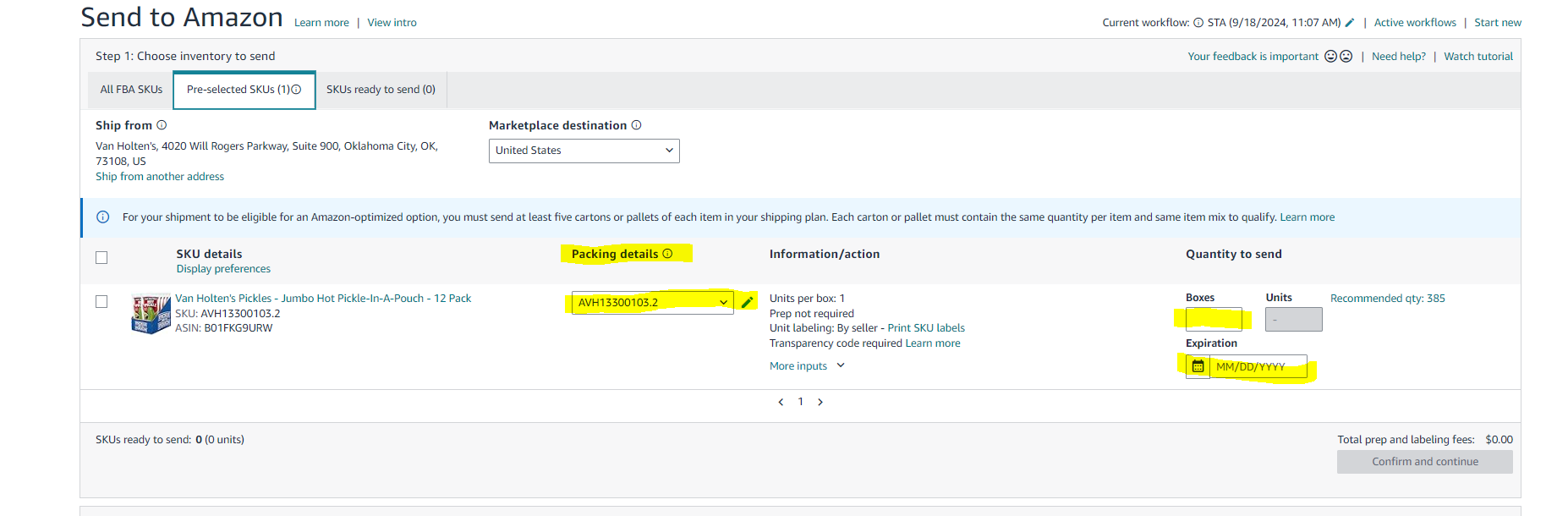This screenshot has height=516, width=1568.
Task: Select the Pre-selected SKUs (1) tab
Action: point(244,90)
